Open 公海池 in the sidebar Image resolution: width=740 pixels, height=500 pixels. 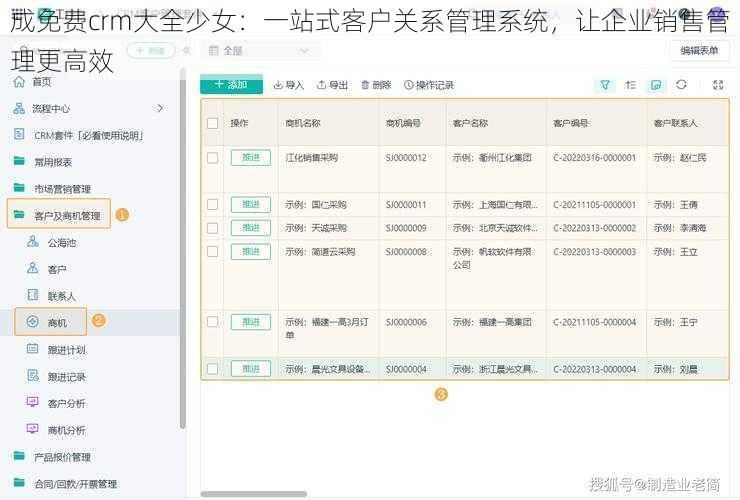tap(61, 243)
